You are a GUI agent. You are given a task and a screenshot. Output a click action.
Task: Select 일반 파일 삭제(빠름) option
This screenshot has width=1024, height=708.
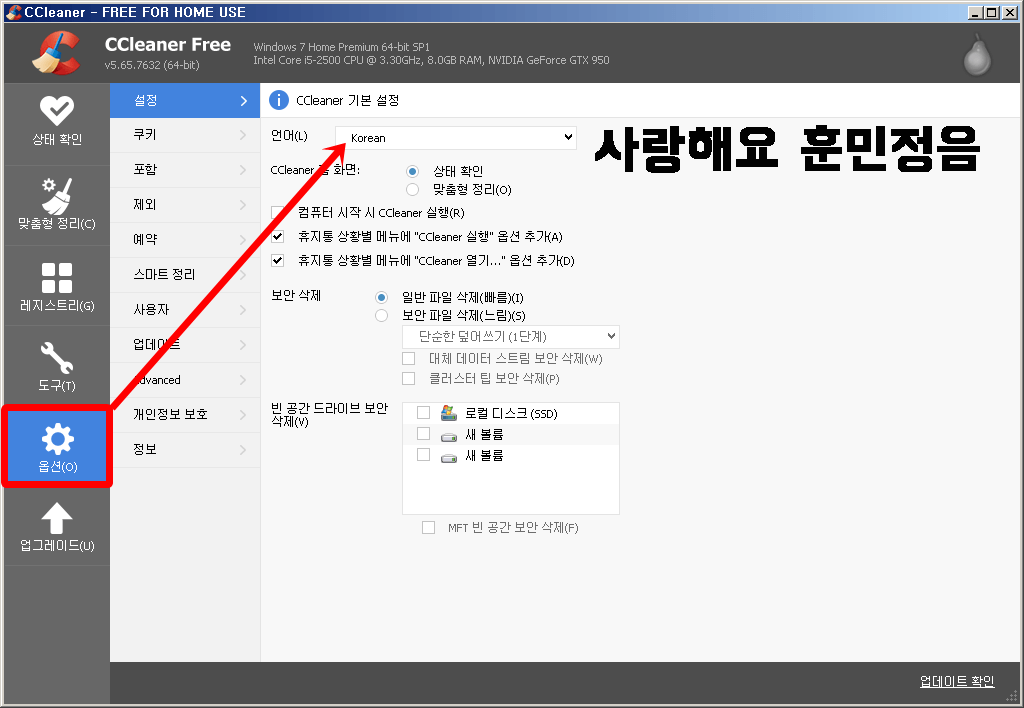[x=381, y=298]
